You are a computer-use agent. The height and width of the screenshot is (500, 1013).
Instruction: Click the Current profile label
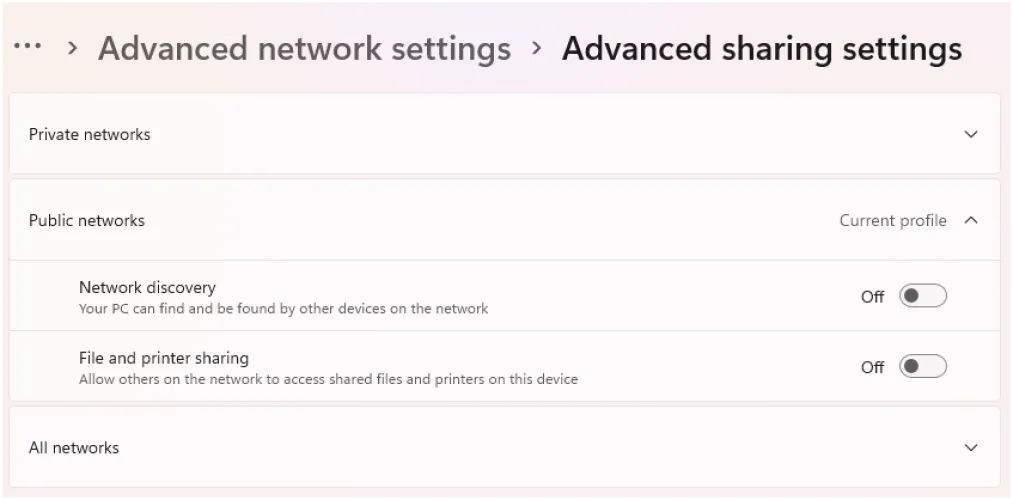892,220
